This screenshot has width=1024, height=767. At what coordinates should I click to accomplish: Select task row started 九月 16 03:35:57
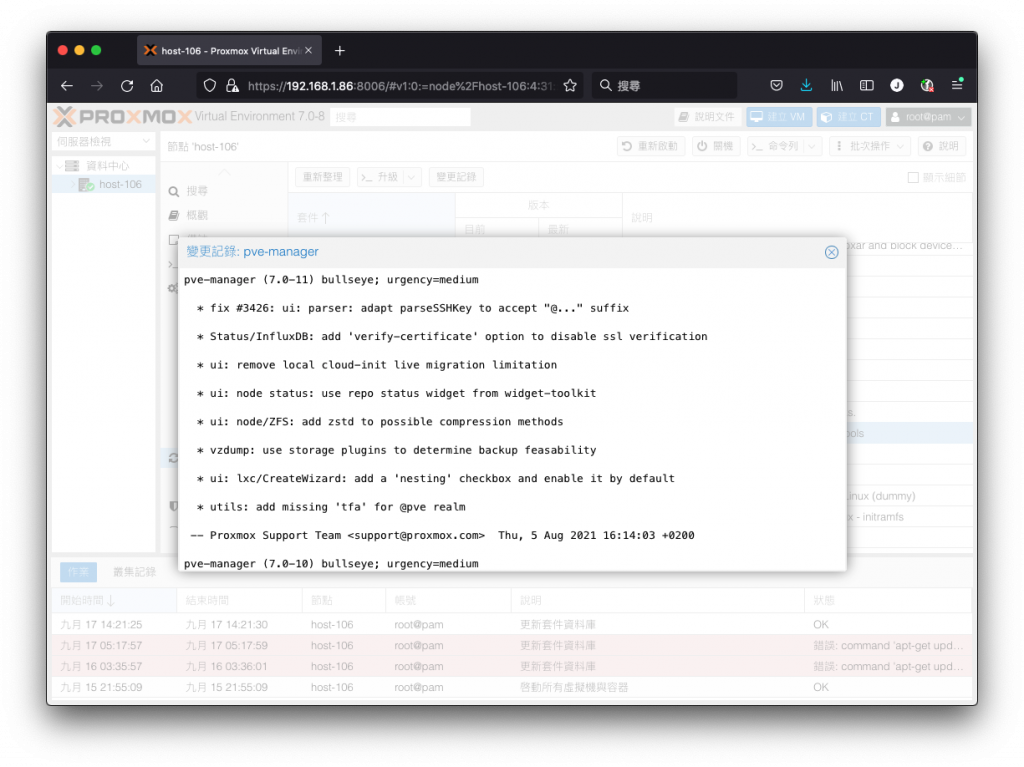point(511,666)
